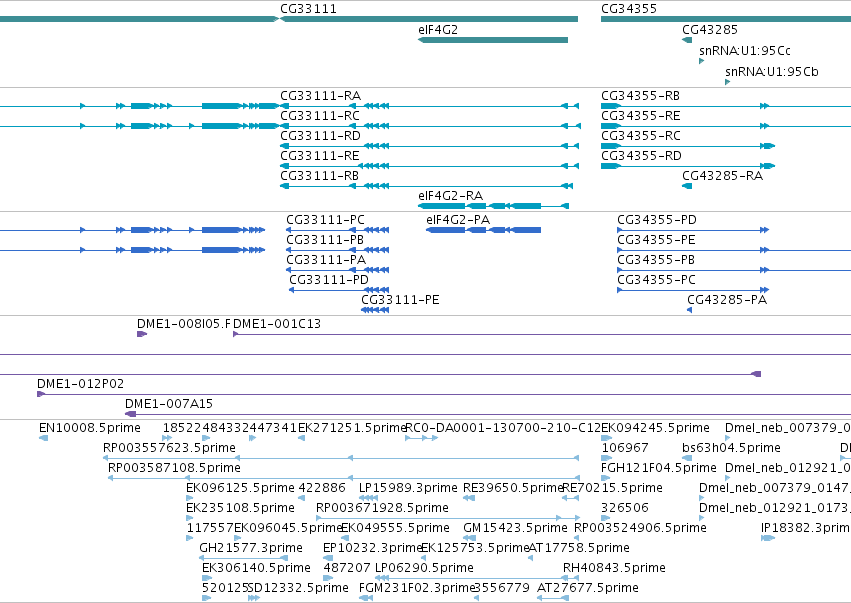Click EST LP06290.5prime
This screenshot has width=851, height=603.
[x=424, y=568]
